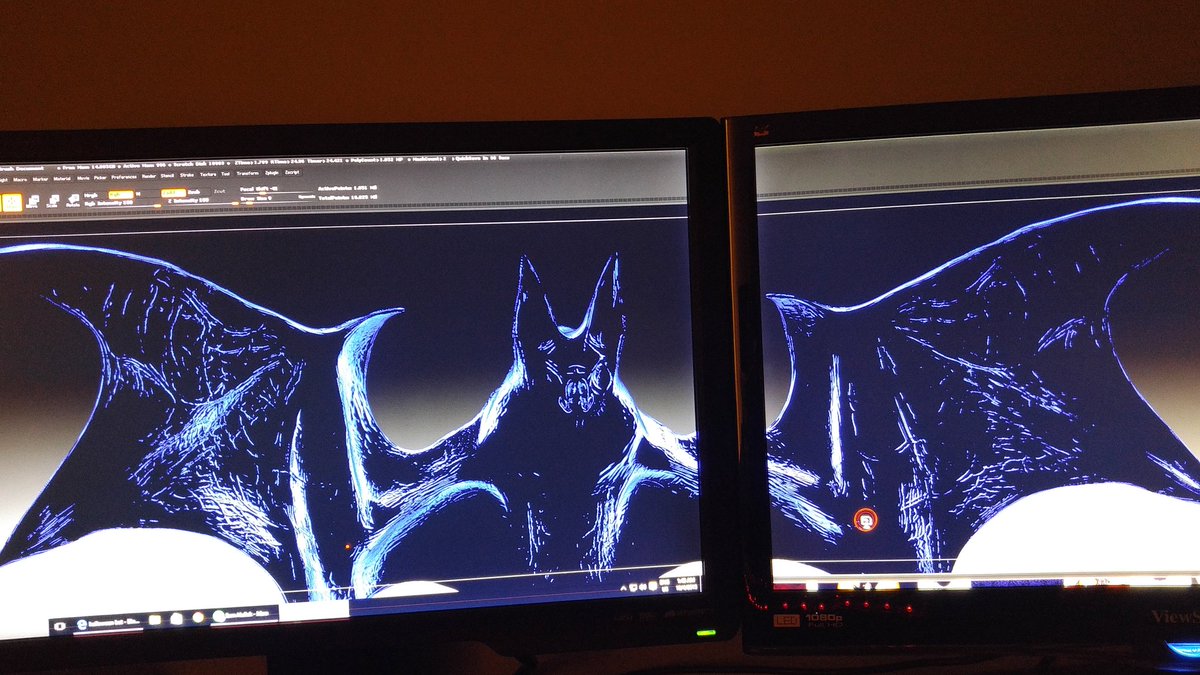
Task: Toggle the highlighted Rgb mode button
Action: (120, 194)
